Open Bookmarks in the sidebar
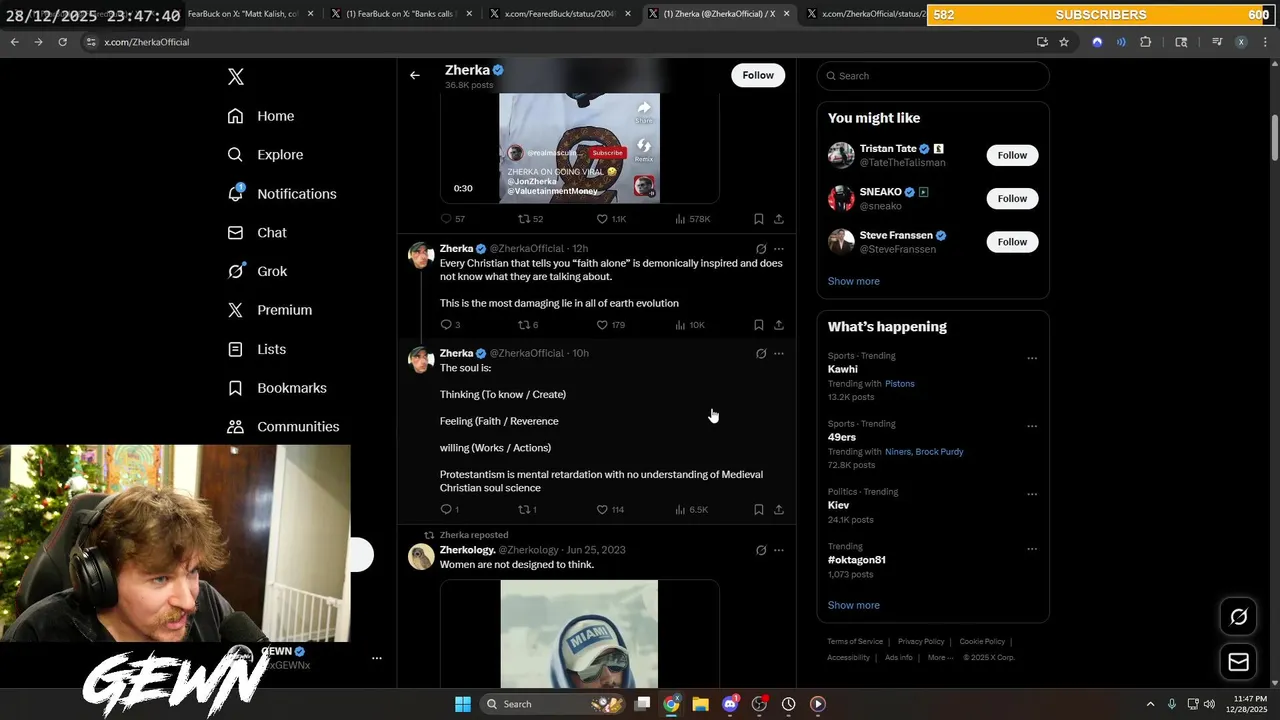 [277, 388]
